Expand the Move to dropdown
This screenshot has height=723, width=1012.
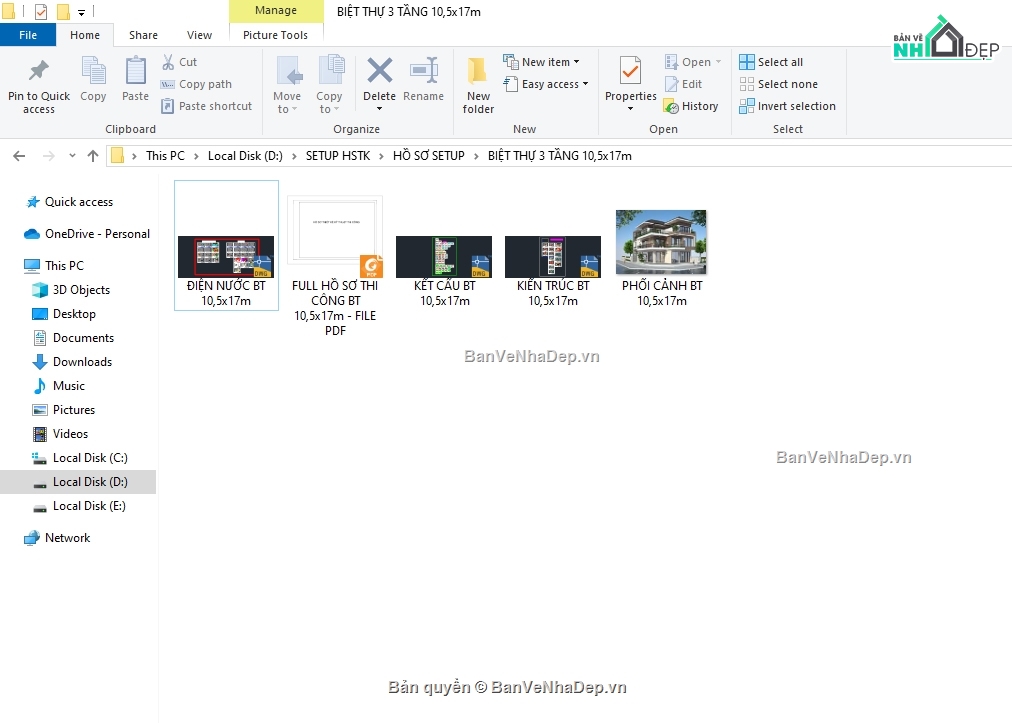(x=287, y=109)
